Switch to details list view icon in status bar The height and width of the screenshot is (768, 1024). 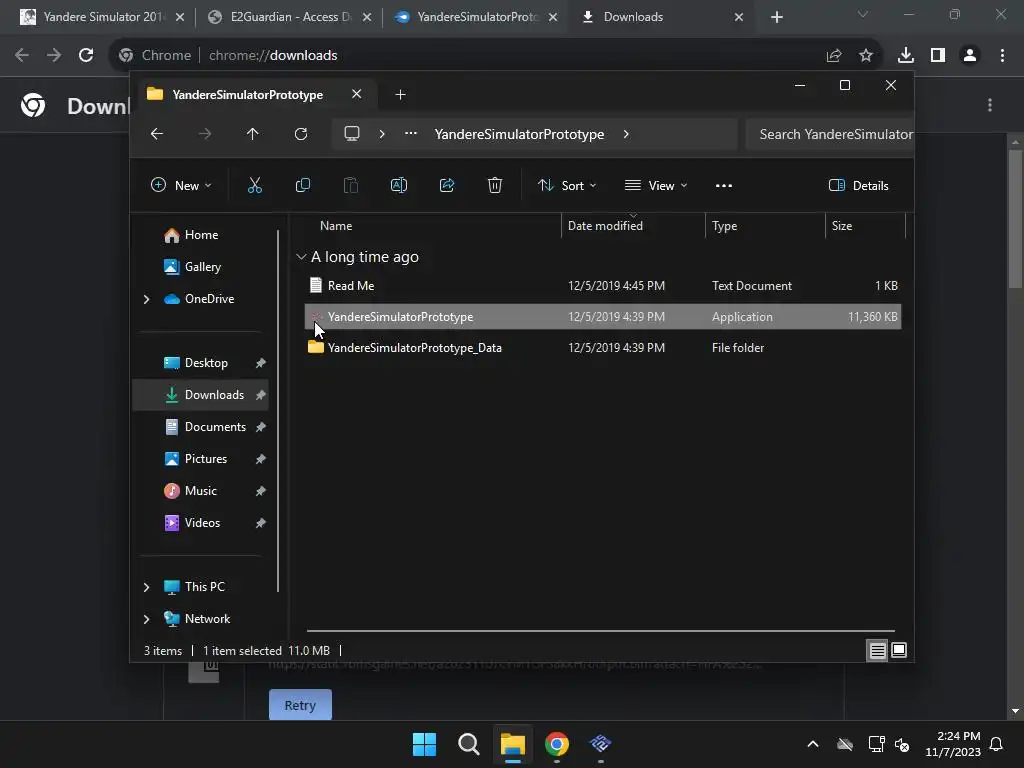(x=877, y=650)
